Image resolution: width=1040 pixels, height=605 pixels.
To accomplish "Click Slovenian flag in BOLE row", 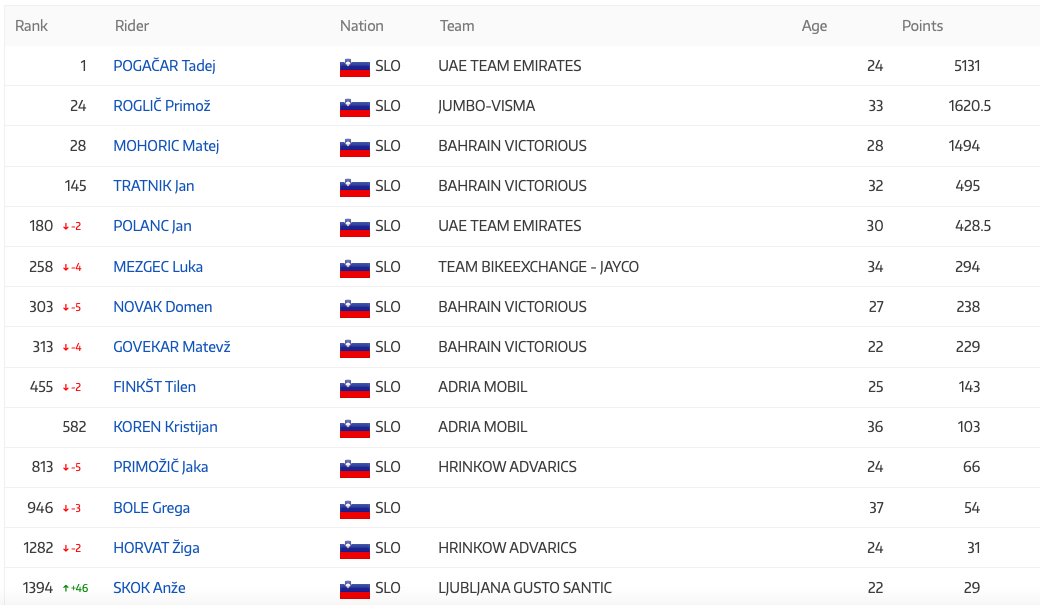I will pyautogui.click(x=355, y=509).
